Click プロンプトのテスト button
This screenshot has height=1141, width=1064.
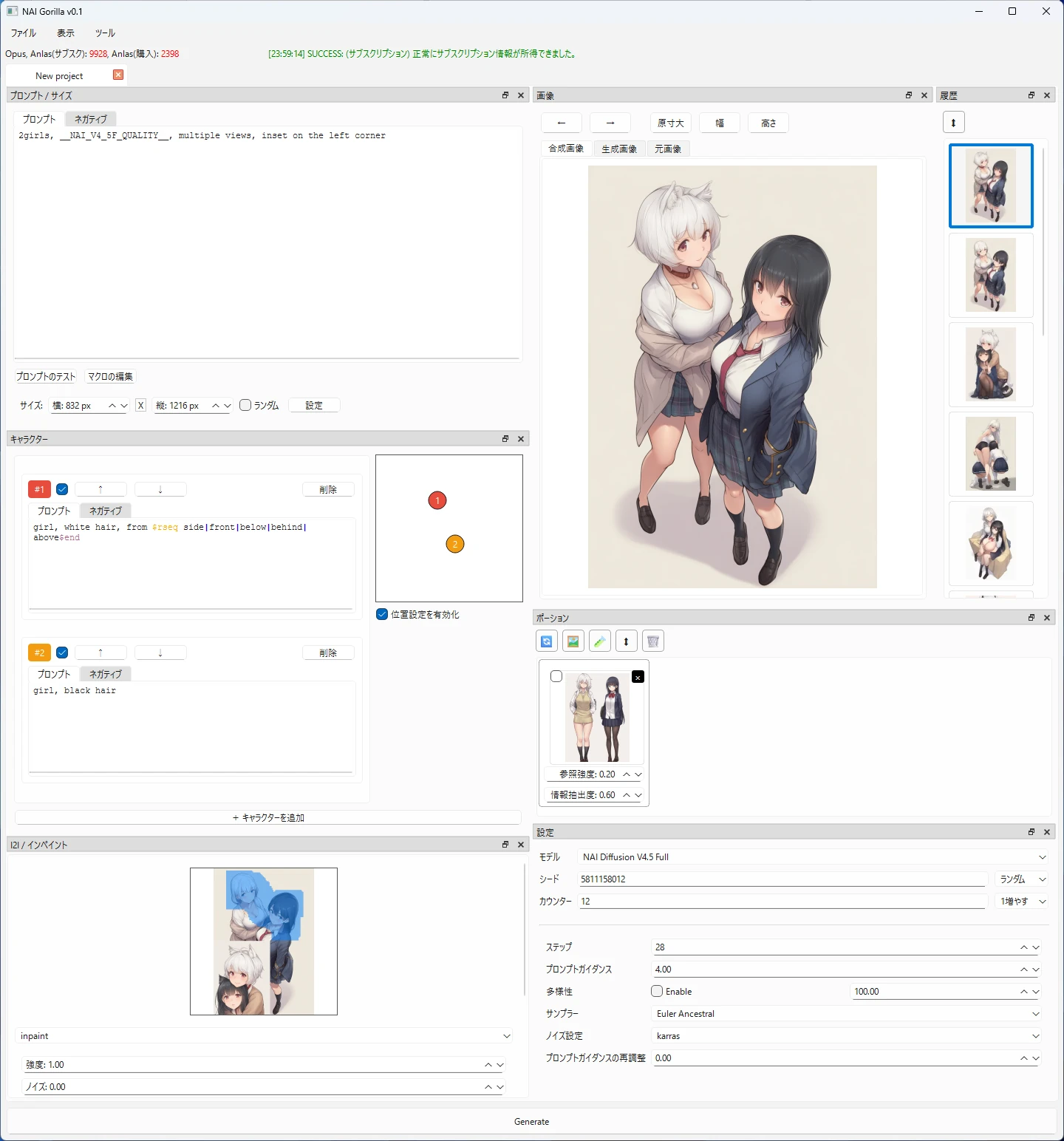tap(46, 376)
